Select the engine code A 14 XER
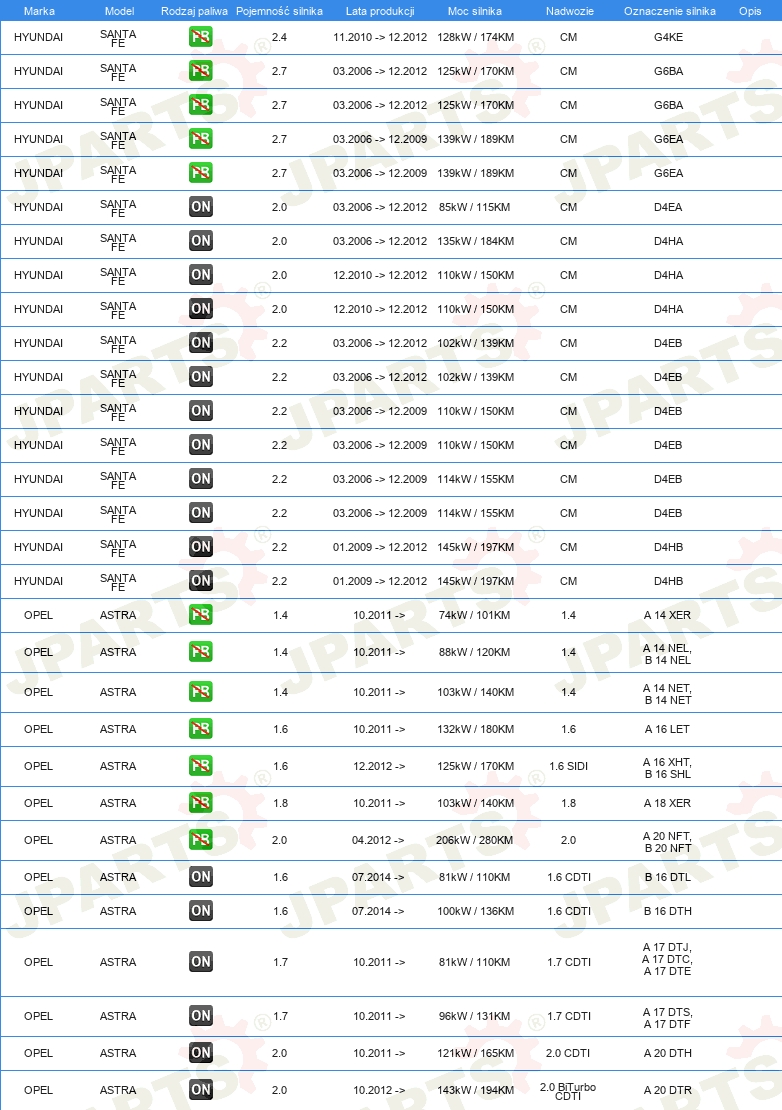Image resolution: width=782 pixels, height=1110 pixels. (x=667, y=615)
